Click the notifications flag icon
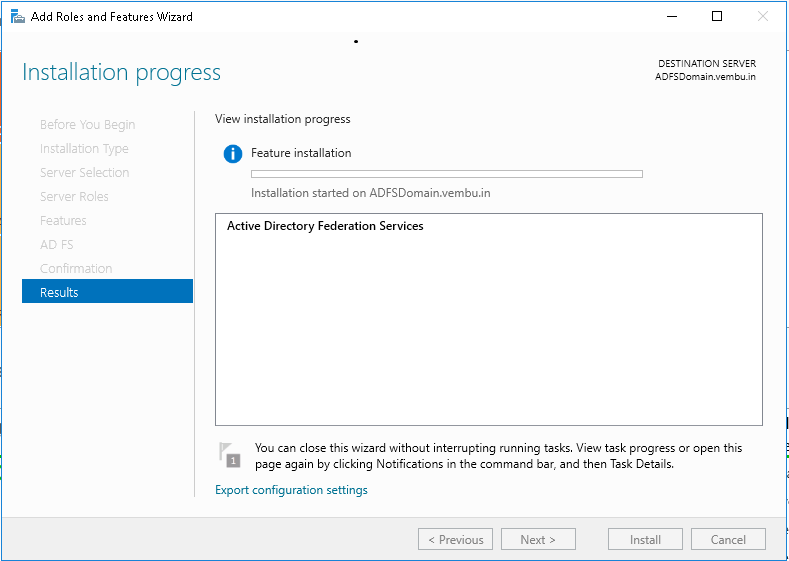 click(229, 455)
